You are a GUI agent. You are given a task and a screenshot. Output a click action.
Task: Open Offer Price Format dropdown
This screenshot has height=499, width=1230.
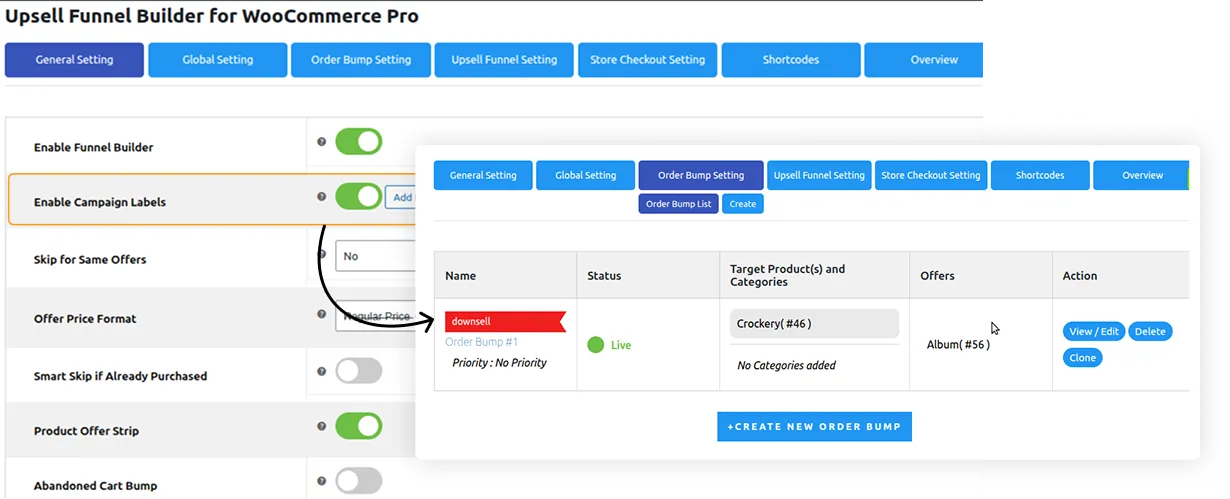coord(375,316)
